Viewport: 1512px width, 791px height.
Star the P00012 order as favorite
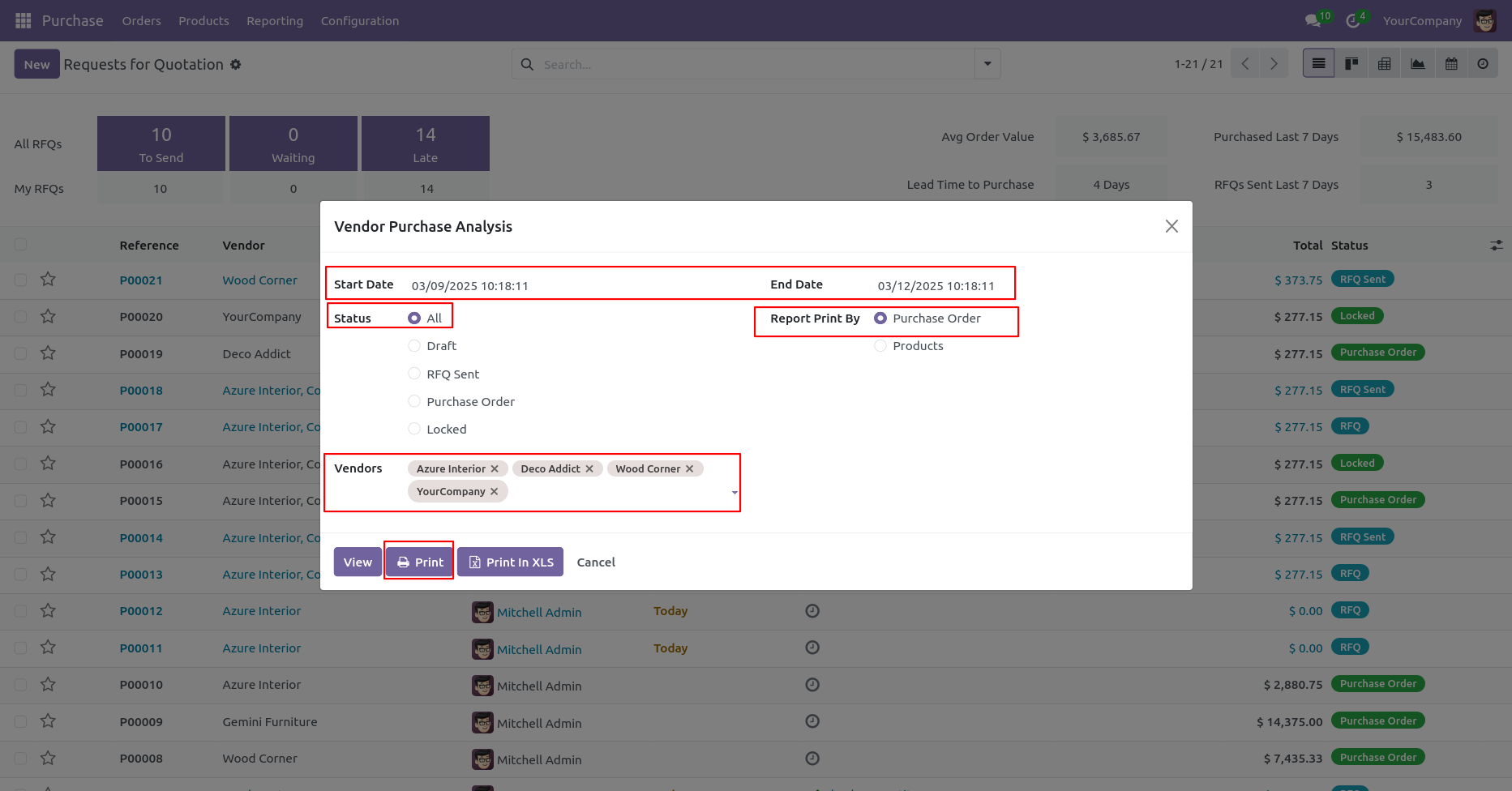pyautogui.click(x=48, y=610)
